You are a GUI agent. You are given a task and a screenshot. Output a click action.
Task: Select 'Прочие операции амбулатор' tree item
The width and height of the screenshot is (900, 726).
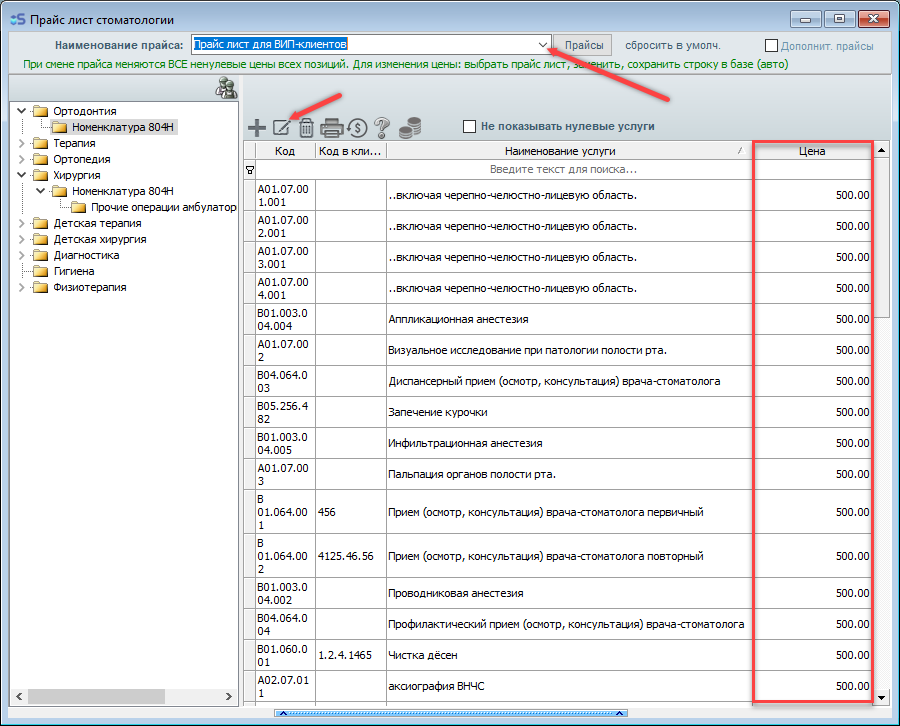click(x=163, y=207)
